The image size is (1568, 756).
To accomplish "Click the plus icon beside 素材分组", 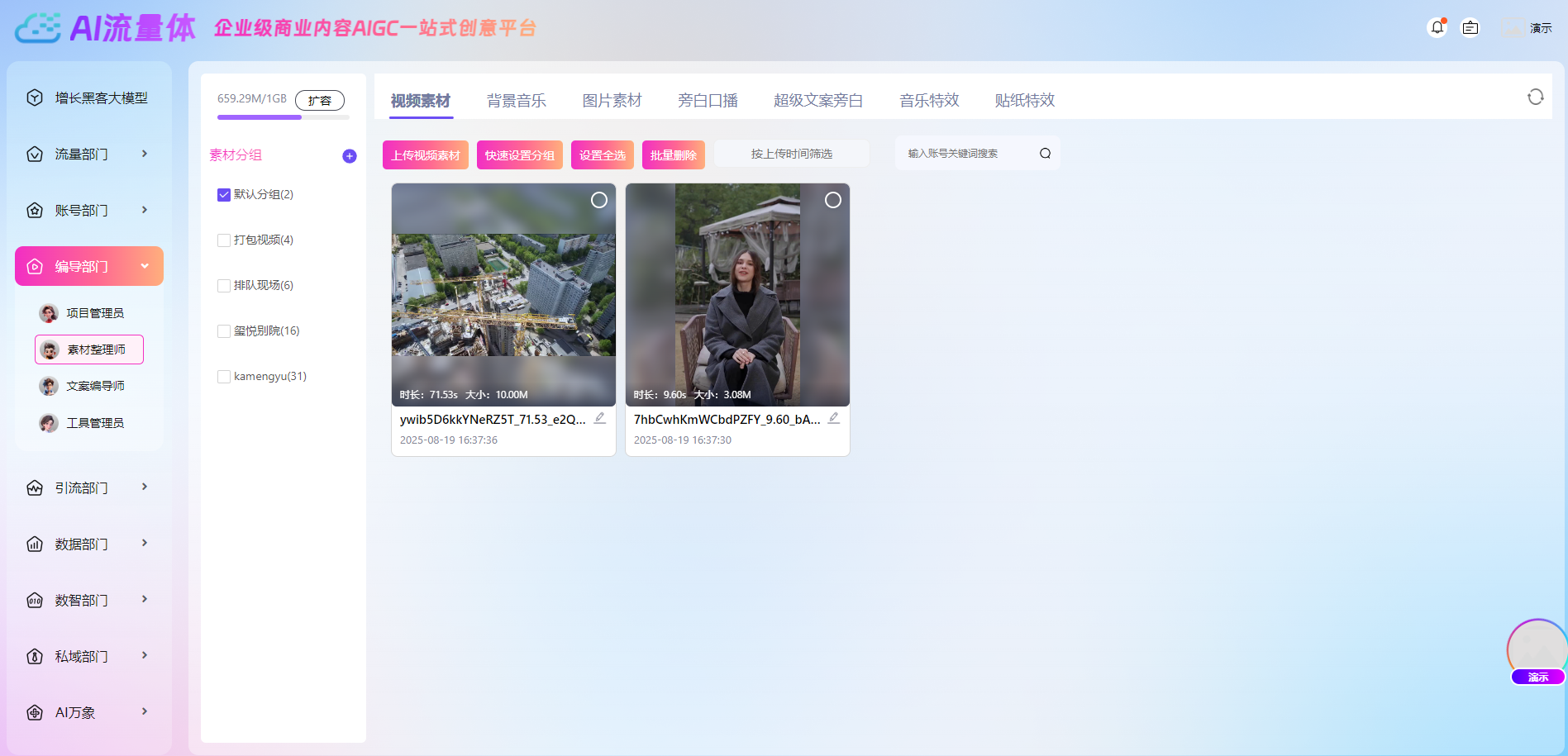I will 349,155.
